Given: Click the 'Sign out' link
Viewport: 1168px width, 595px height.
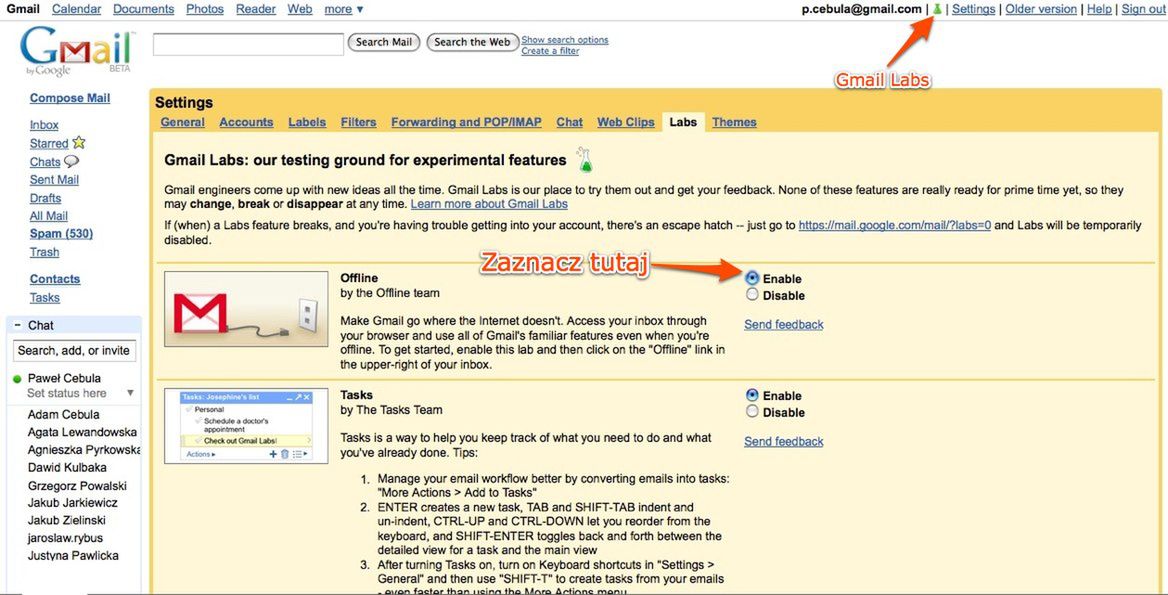Looking at the screenshot, I should tap(1143, 9).
